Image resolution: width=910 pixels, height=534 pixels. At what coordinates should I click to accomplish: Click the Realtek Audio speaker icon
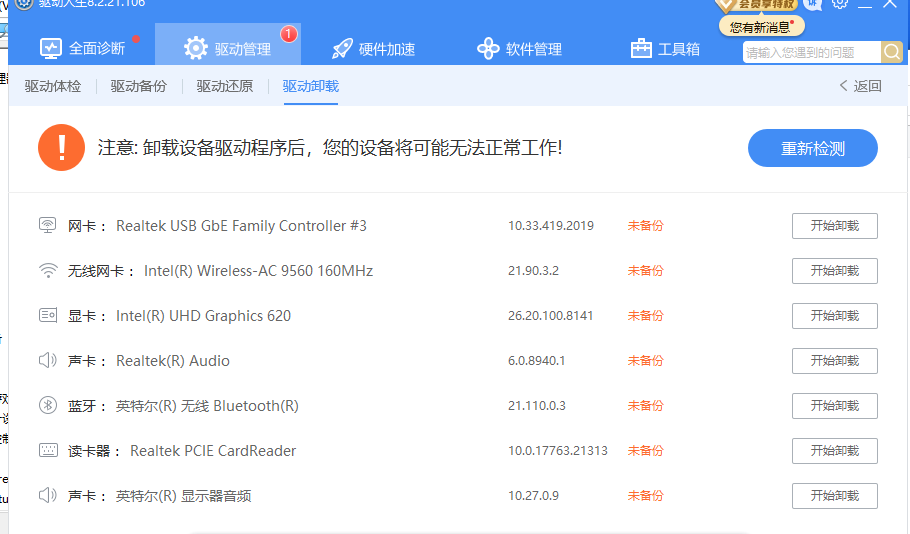pos(48,360)
